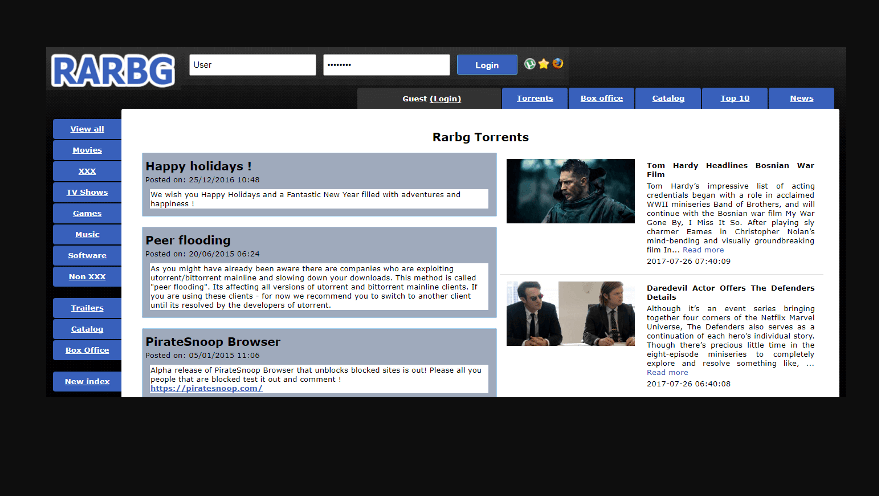Open the News tab
Viewport: 879px width, 496px height.
802,99
